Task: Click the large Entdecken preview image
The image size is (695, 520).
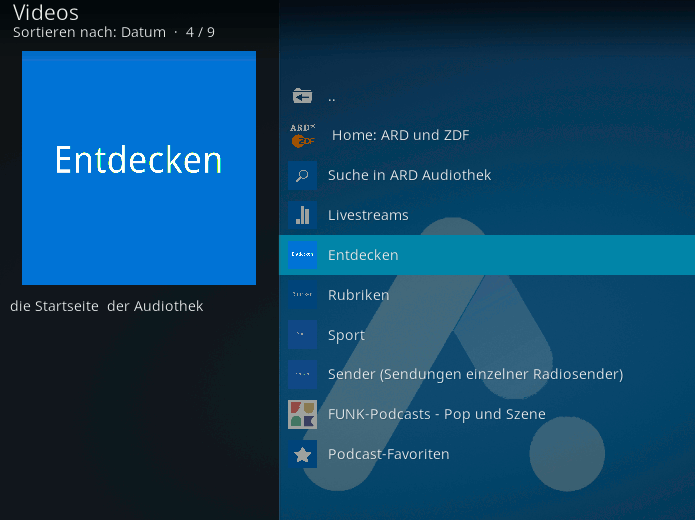Action: click(x=139, y=168)
